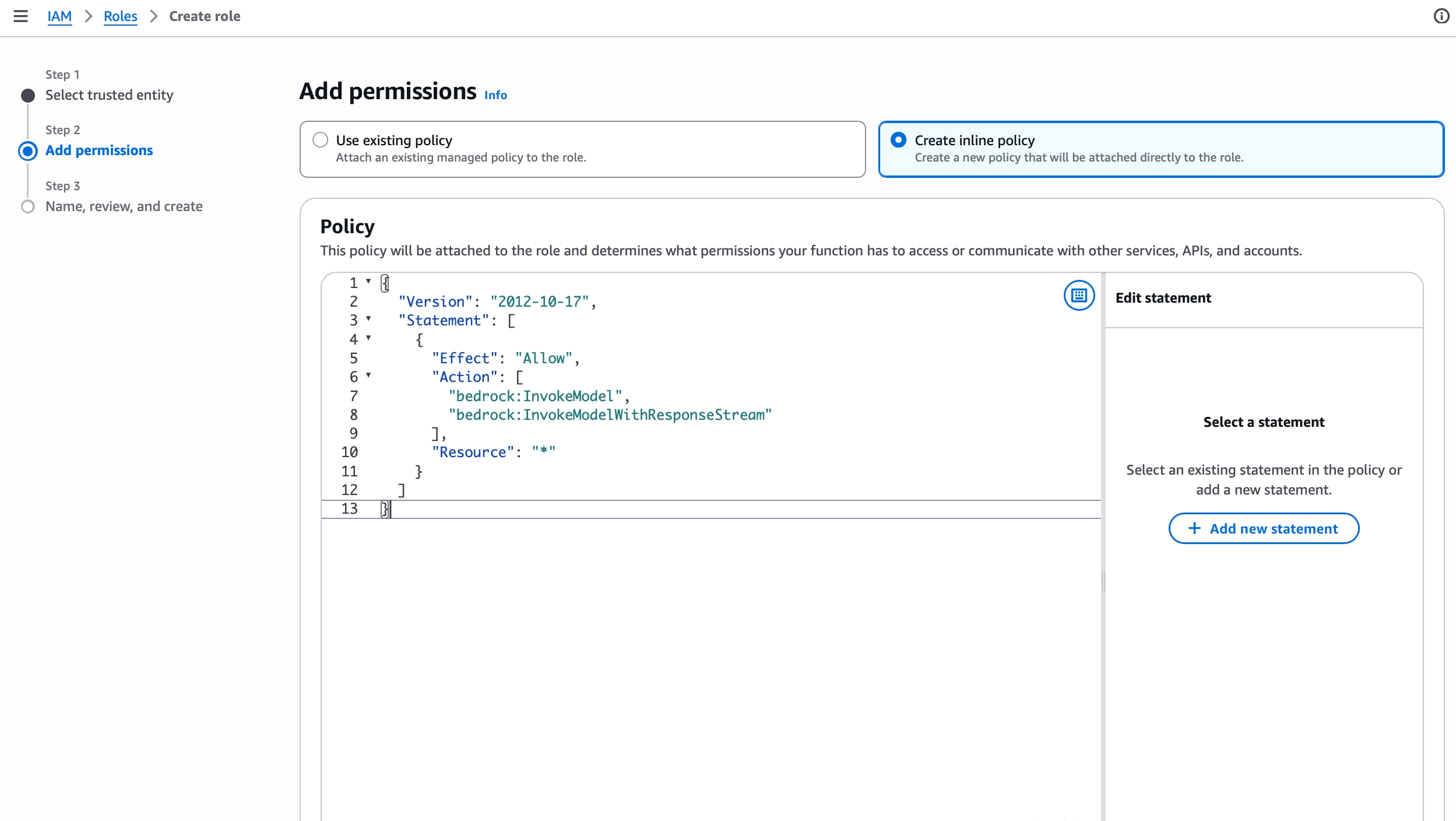Open the hamburger navigation menu
Screen dimensions: 1456x821
pos(21,16)
